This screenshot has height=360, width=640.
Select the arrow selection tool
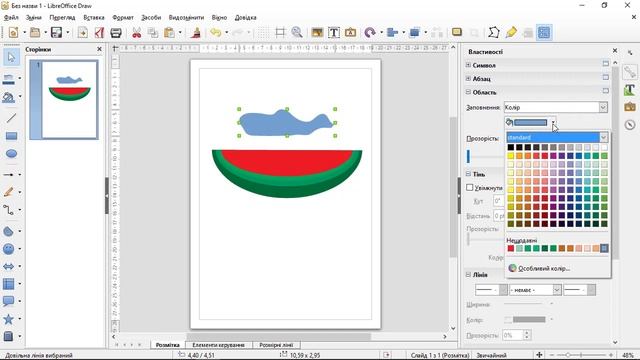pyautogui.click(x=11, y=57)
